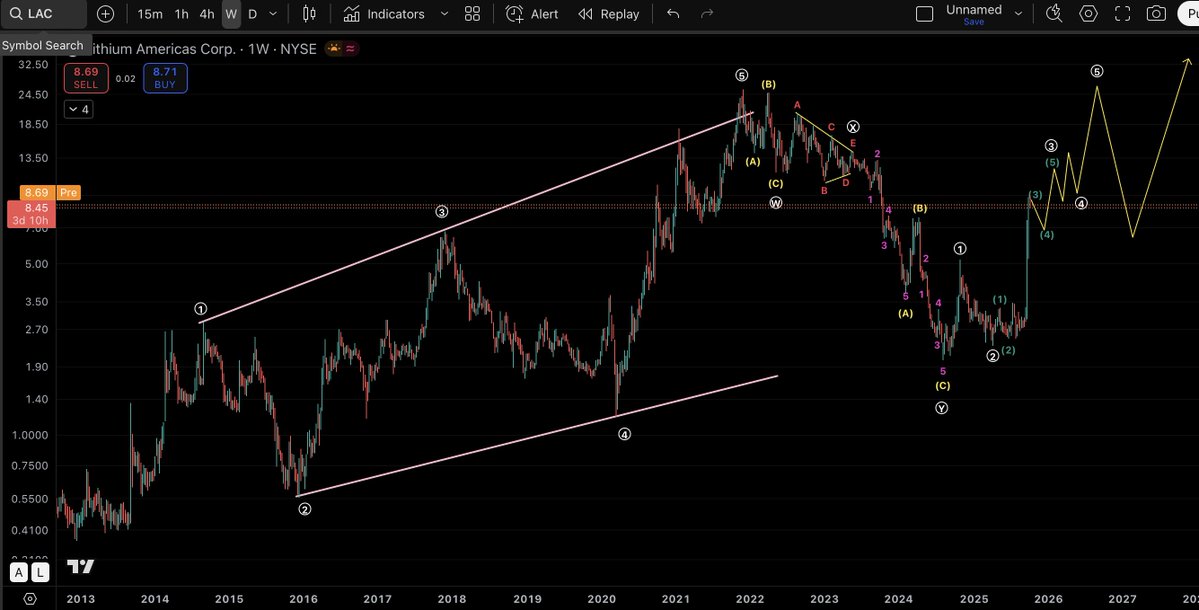The height and width of the screenshot is (610, 1199).
Task: Toggle auto scale A button
Action: [19, 572]
